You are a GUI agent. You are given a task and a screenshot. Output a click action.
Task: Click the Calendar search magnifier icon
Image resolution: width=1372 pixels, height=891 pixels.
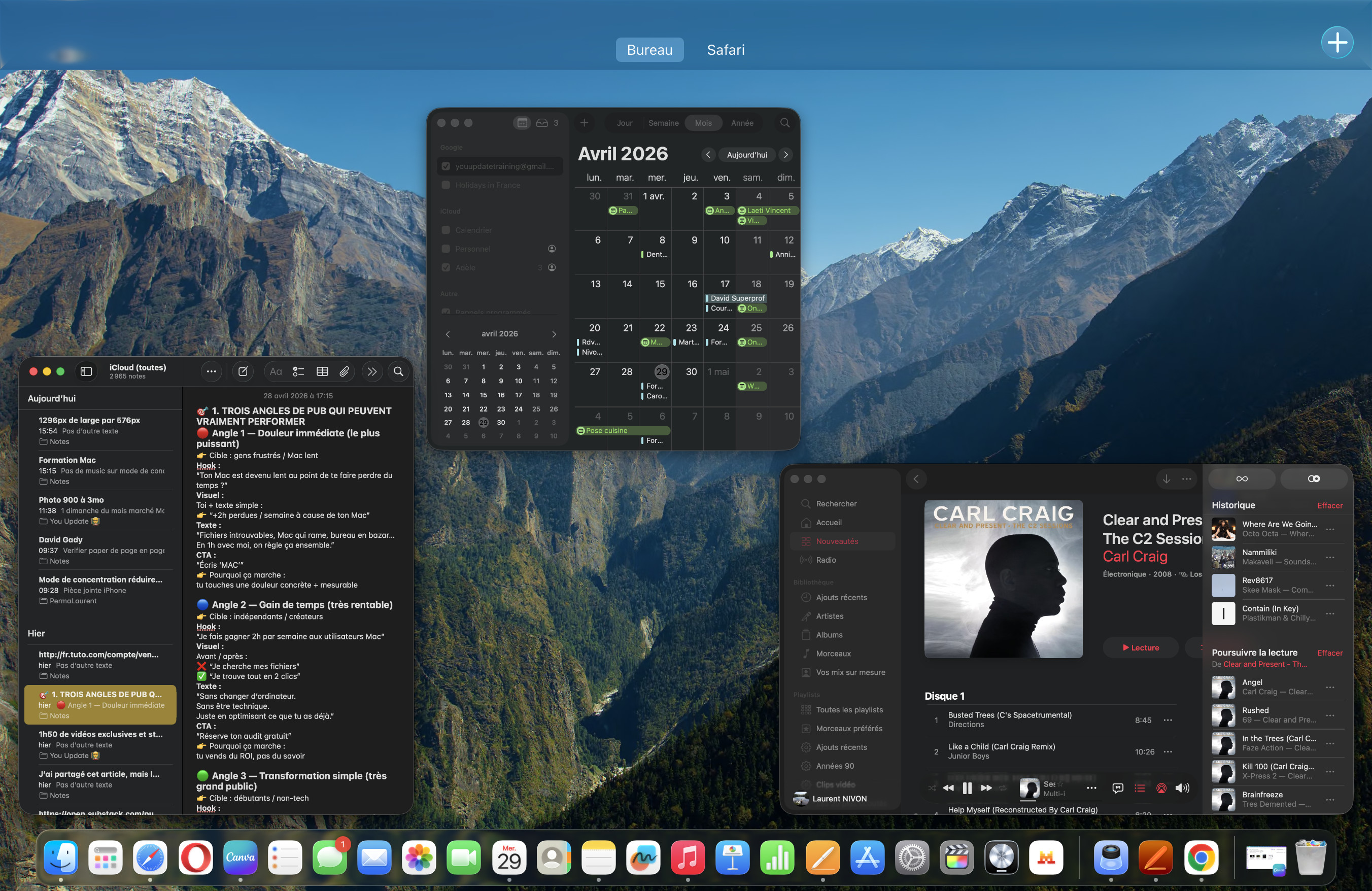784,123
